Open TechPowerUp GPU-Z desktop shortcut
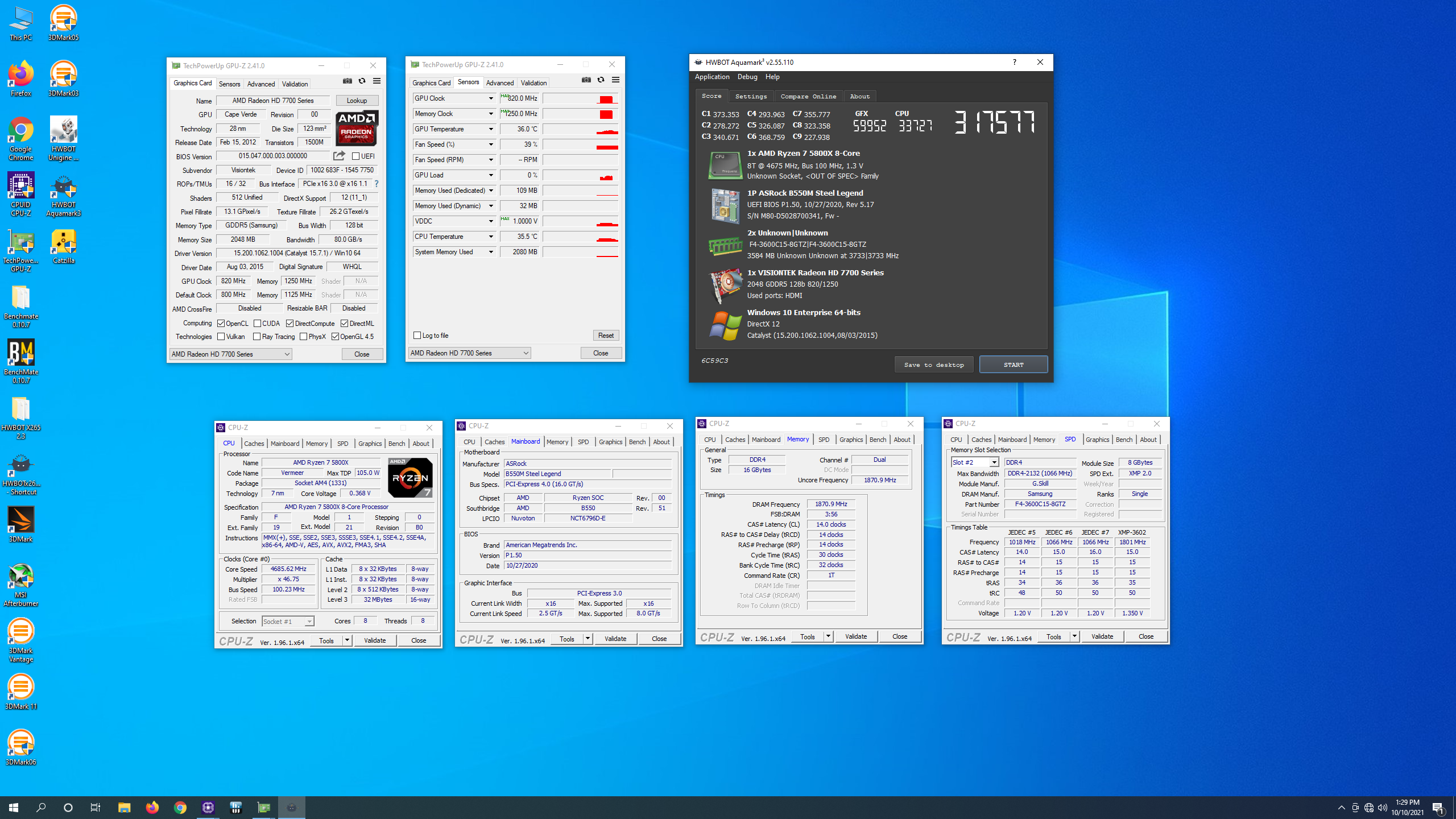 [21, 250]
